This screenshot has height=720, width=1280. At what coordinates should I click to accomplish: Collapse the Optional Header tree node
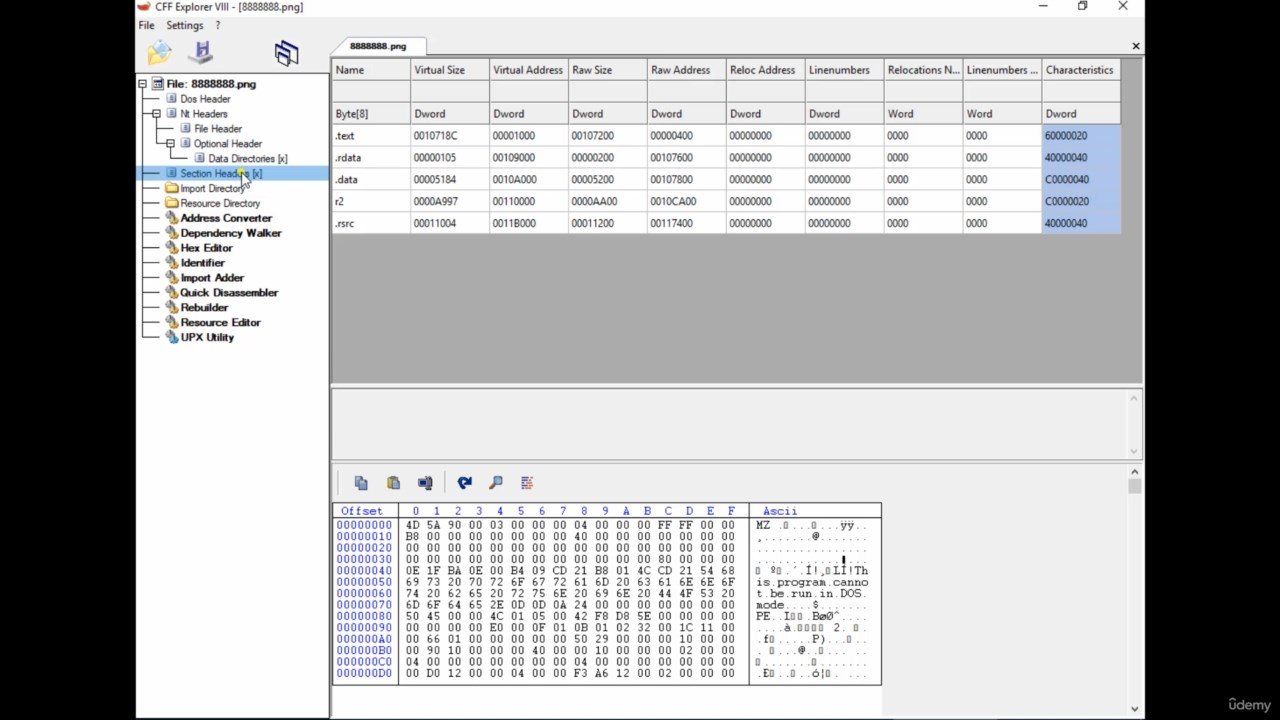(171, 144)
